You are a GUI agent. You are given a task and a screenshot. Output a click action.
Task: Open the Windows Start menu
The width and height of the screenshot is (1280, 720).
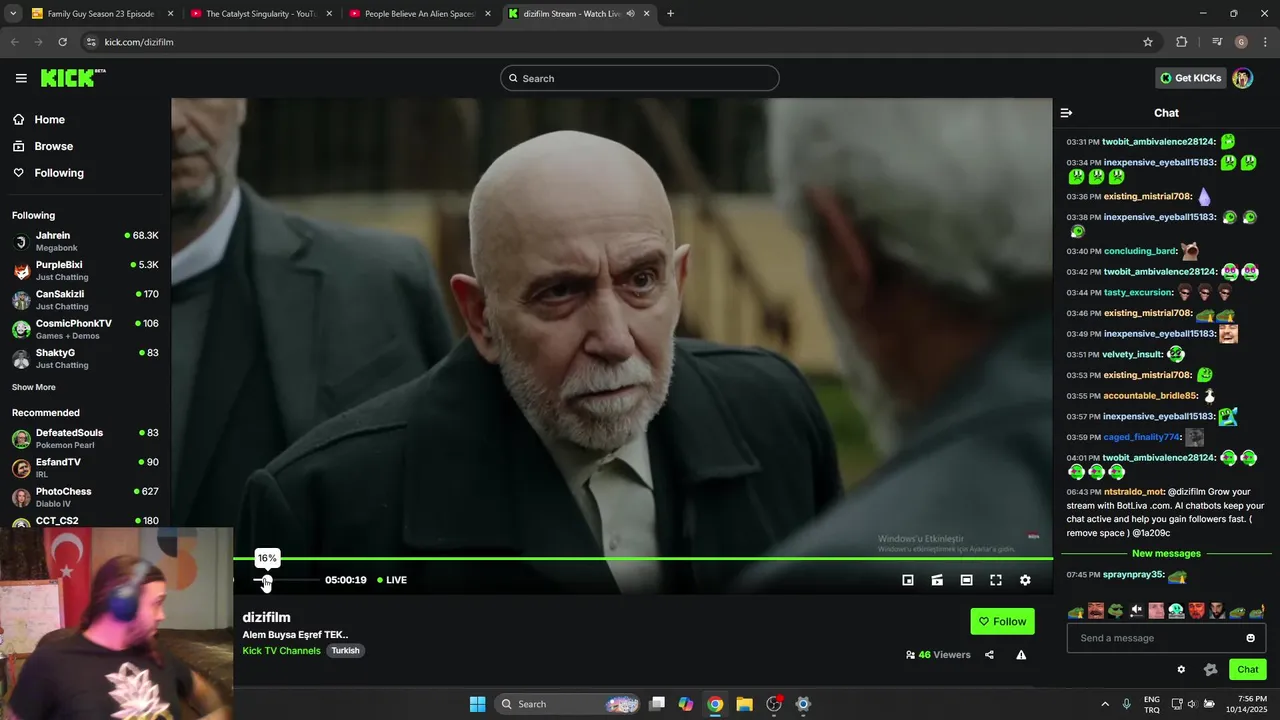477,704
